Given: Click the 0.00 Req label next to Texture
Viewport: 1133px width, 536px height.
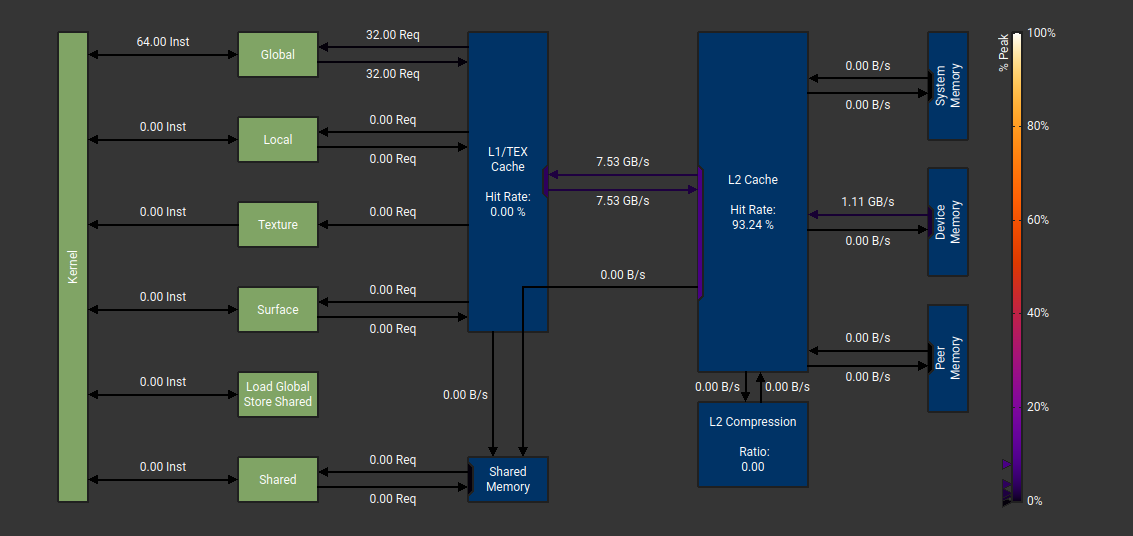Looking at the screenshot, I should (x=393, y=212).
